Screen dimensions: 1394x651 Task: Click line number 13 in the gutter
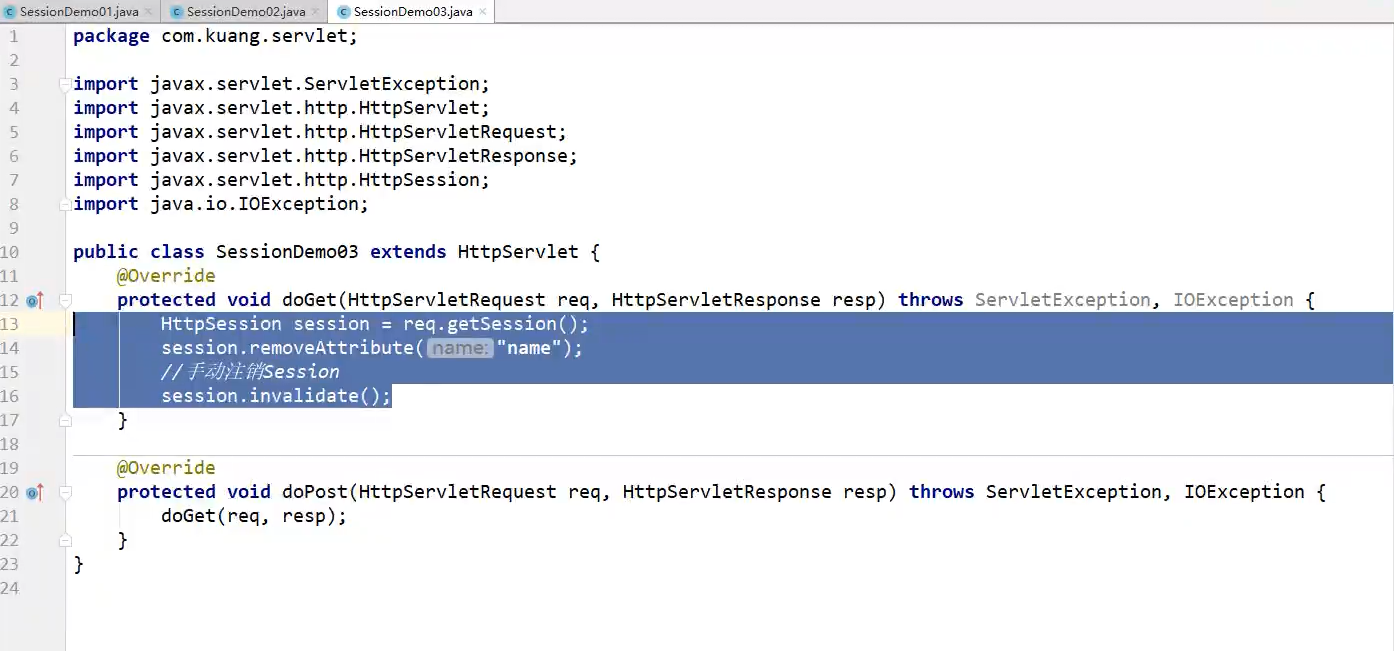tap(10, 324)
